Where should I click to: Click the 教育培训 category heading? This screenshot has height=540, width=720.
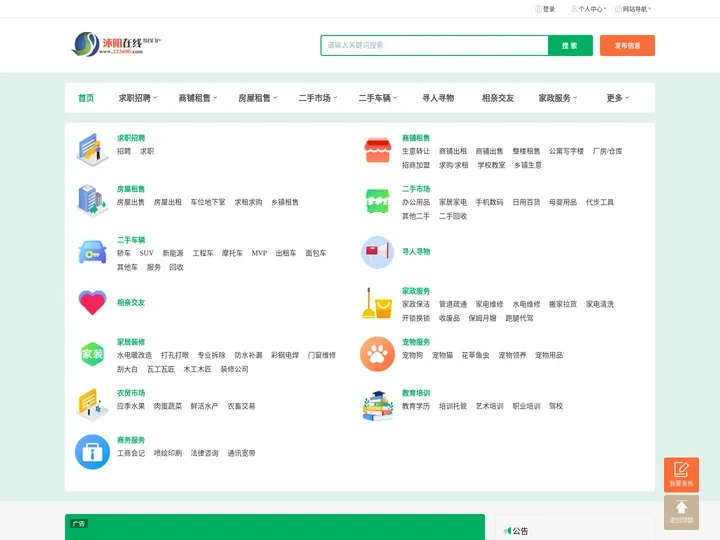point(416,393)
